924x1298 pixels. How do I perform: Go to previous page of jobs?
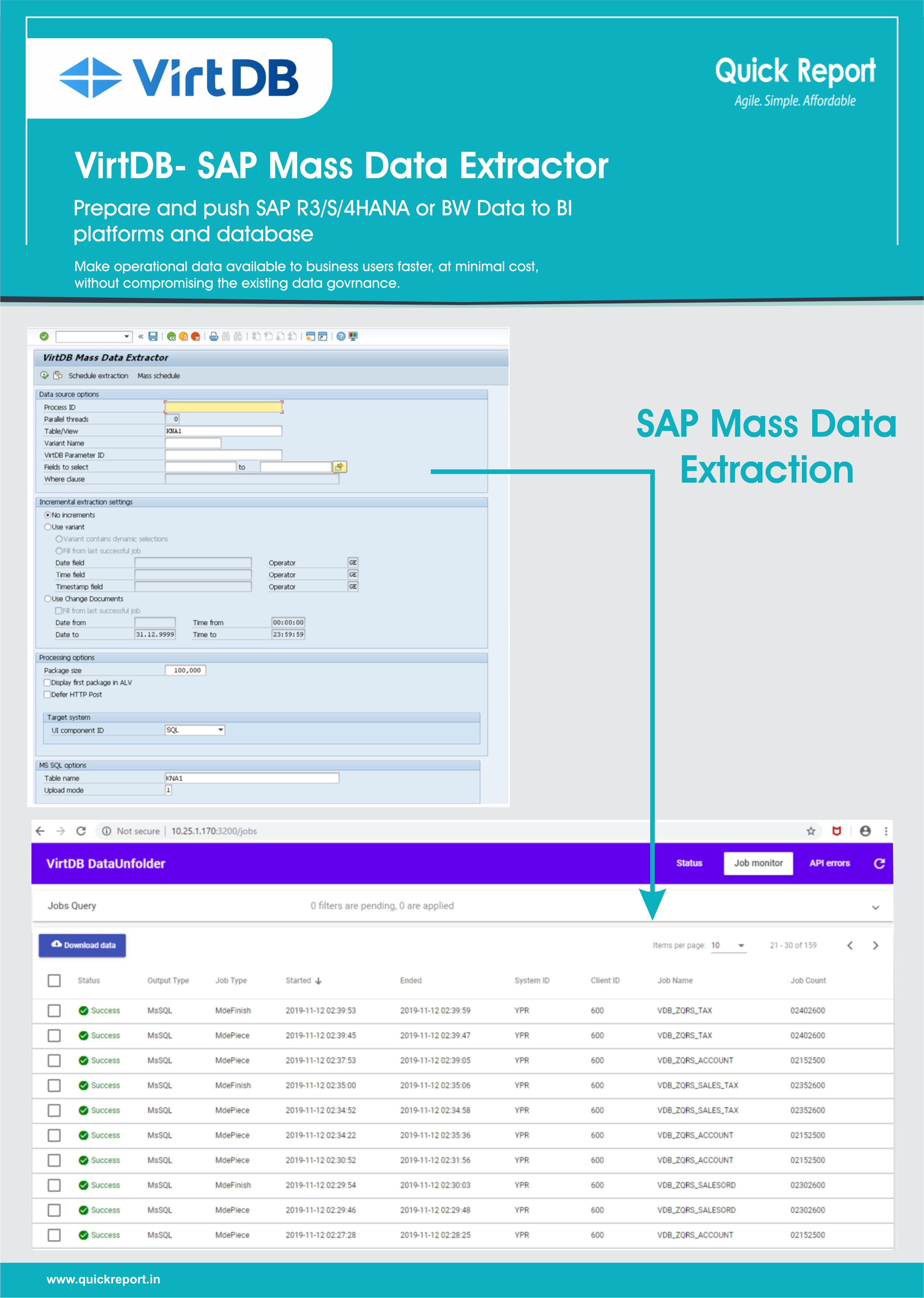850,945
